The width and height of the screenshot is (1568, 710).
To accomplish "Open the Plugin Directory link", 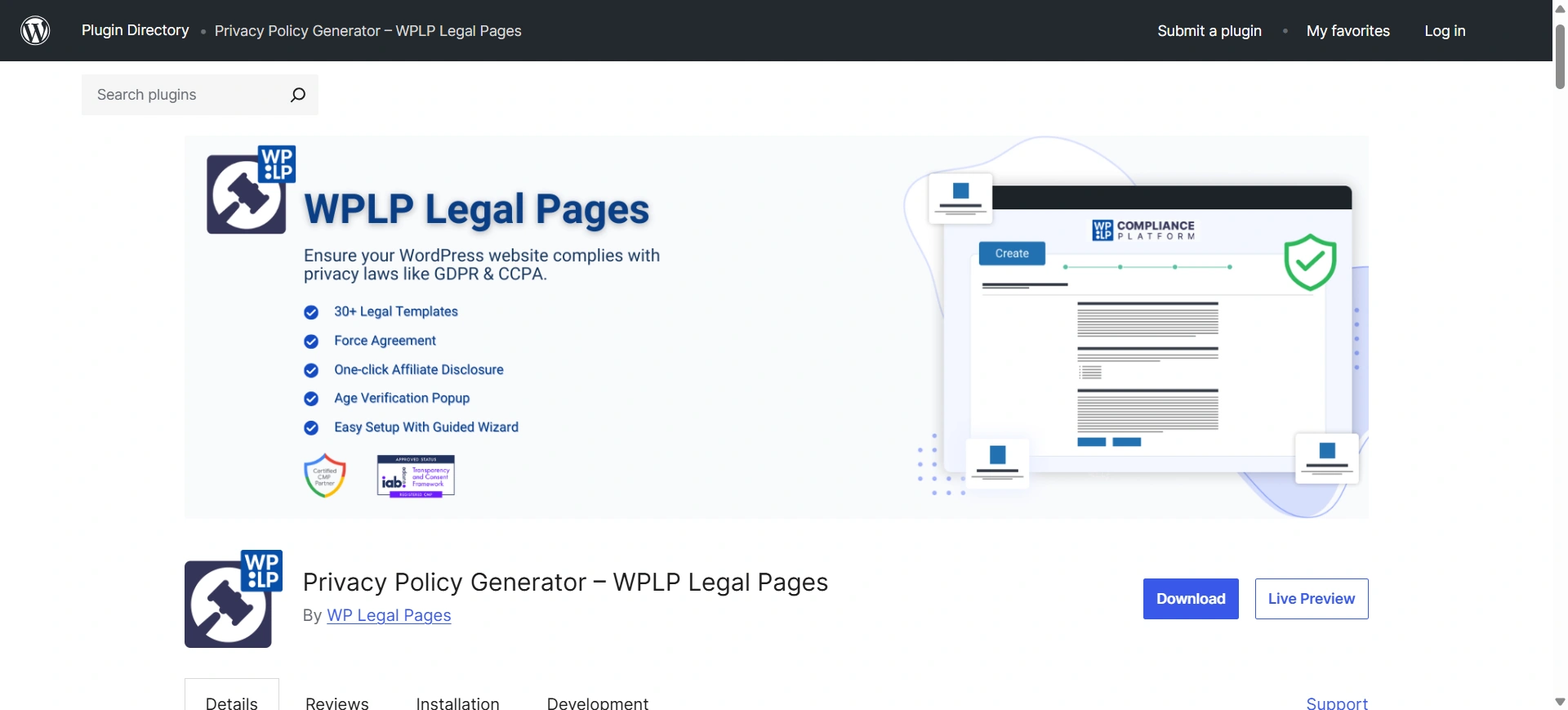I will tap(135, 30).
